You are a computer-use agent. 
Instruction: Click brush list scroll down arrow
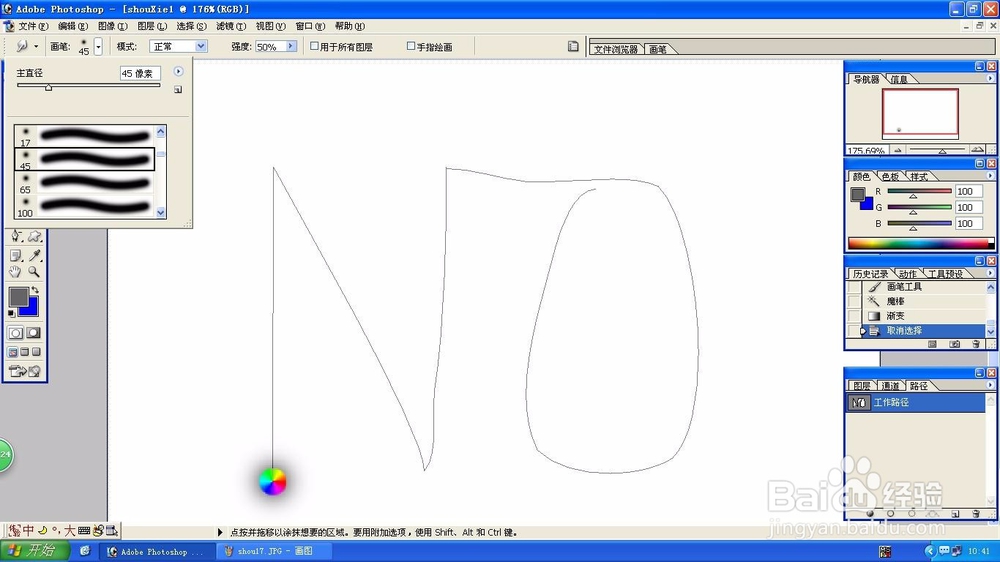(x=161, y=212)
